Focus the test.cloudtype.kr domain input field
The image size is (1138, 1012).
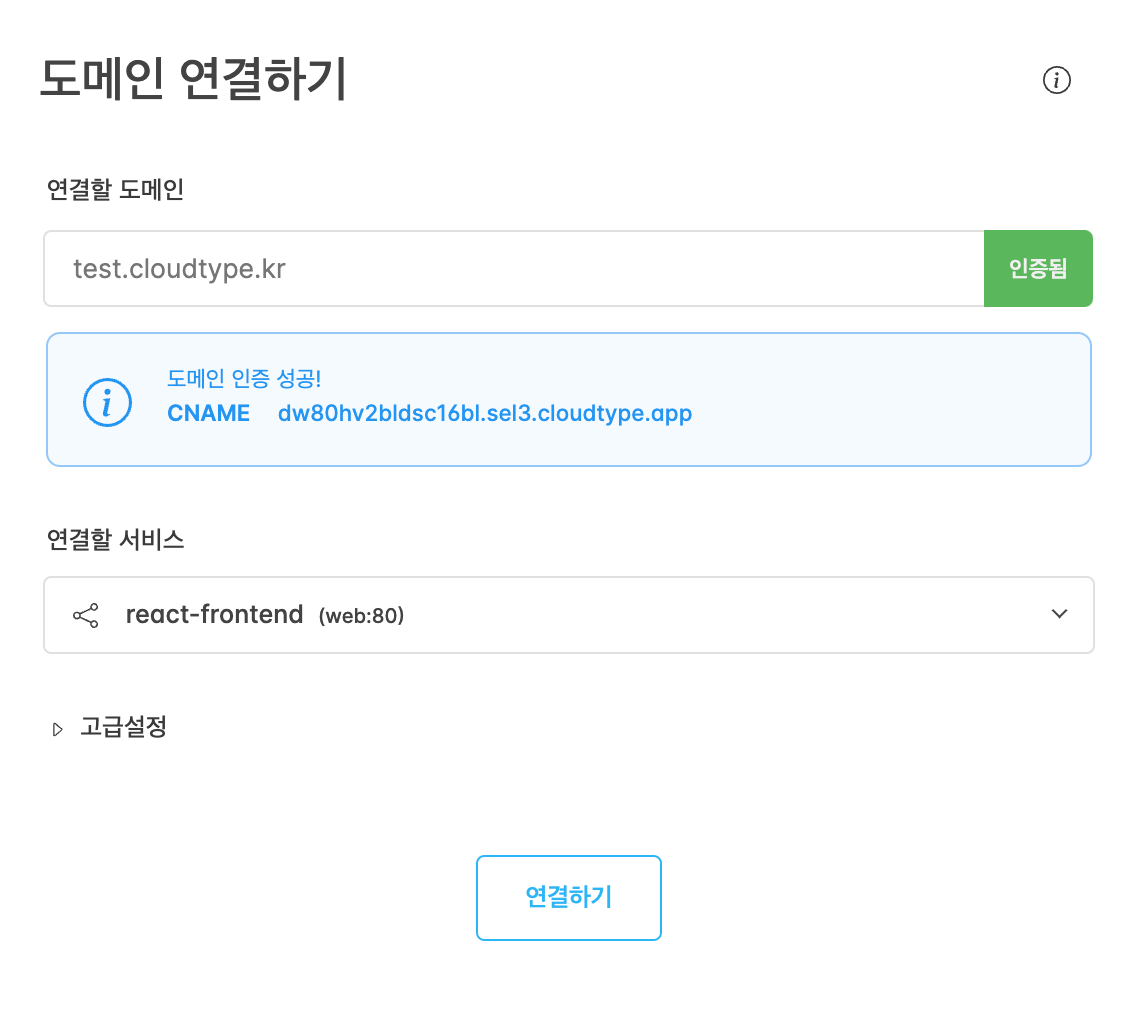514,269
